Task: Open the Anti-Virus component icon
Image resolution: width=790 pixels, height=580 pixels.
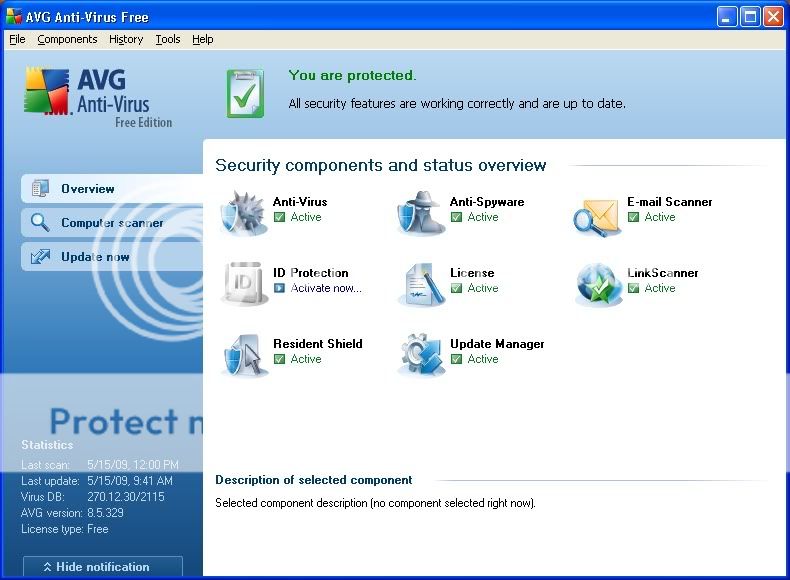Action: pos(244,213)
